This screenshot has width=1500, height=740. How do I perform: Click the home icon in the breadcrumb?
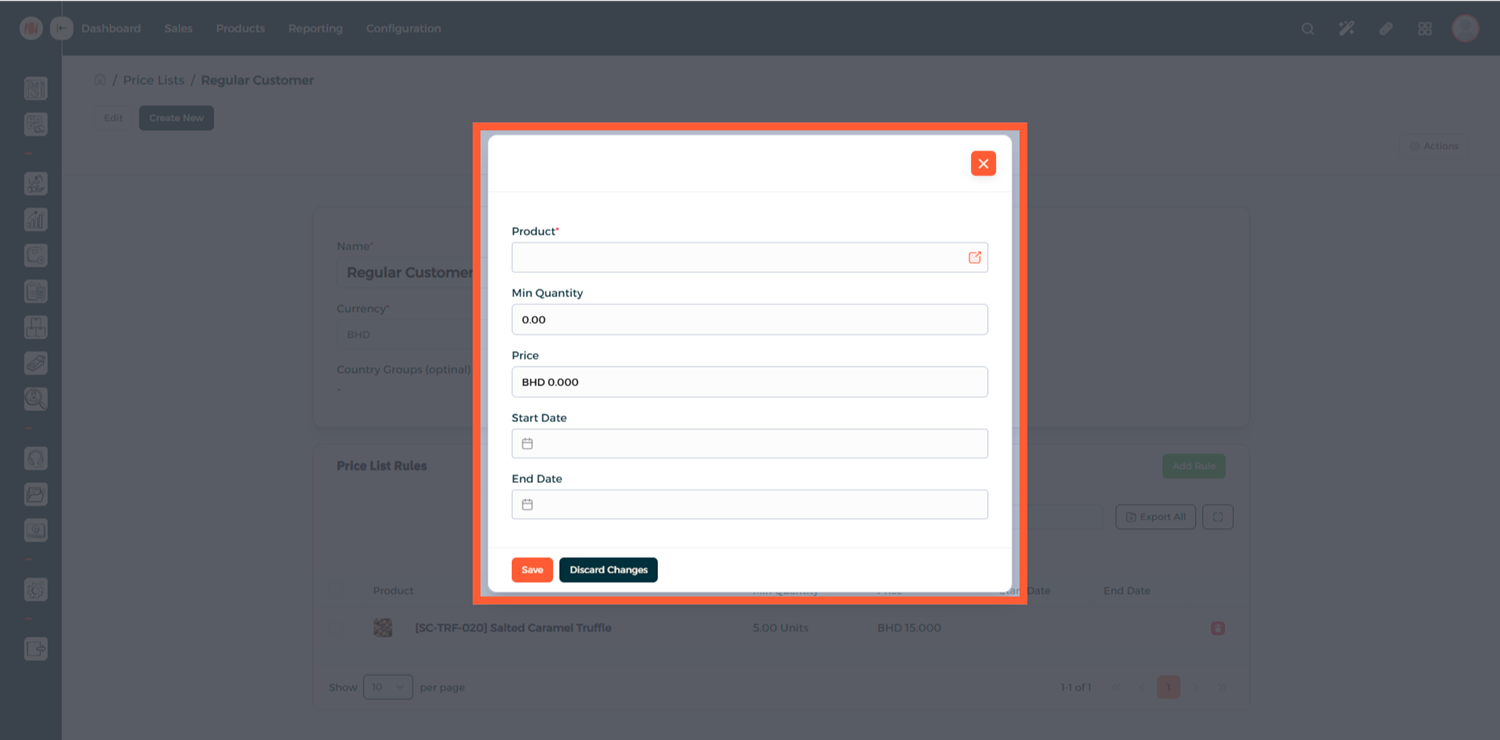tap(100, 80)
